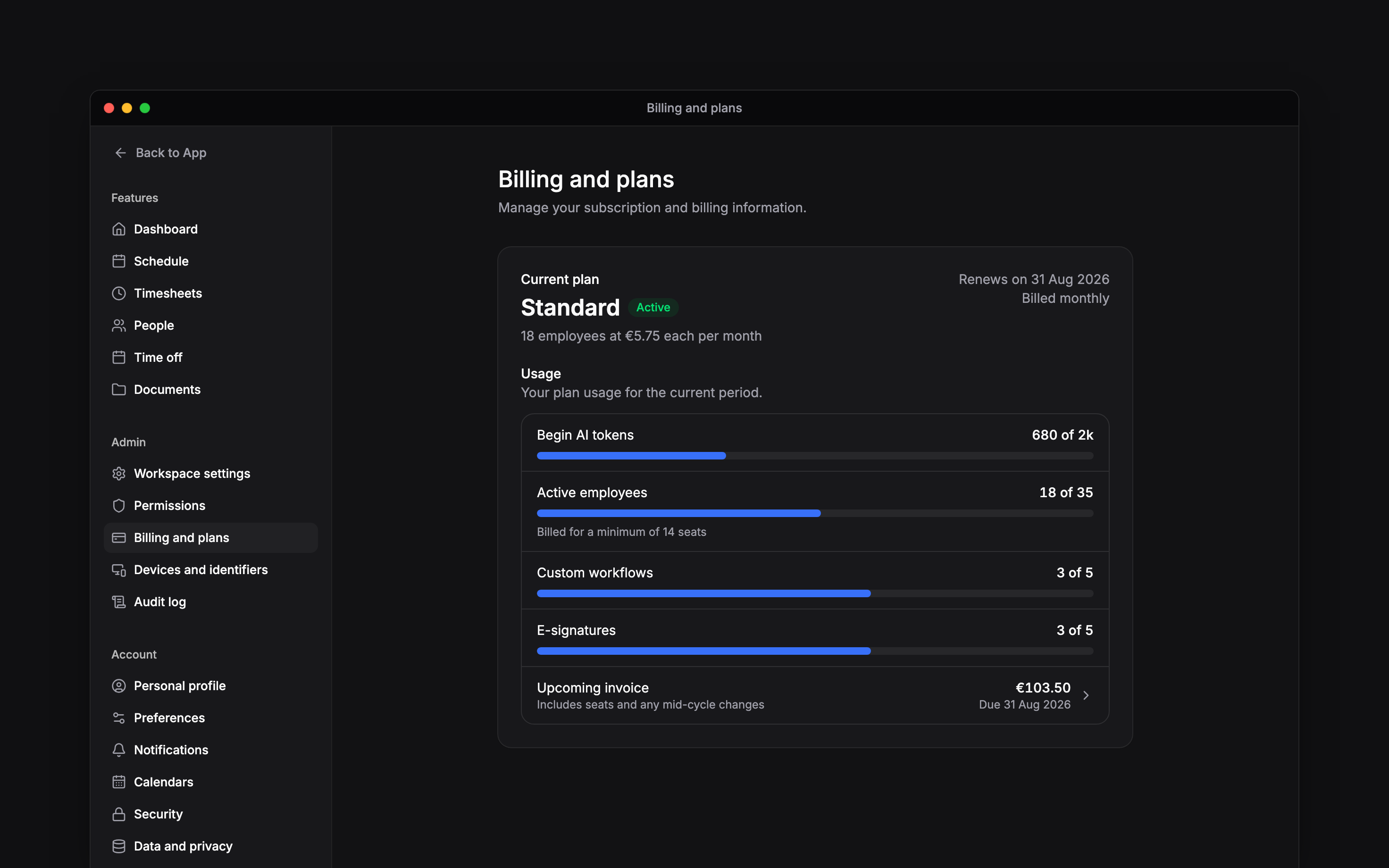Image resolution: width=1389 pixels, height=868 pixels.
Task: Click the Time off calendar icon
Action: [x=119, y=357]
